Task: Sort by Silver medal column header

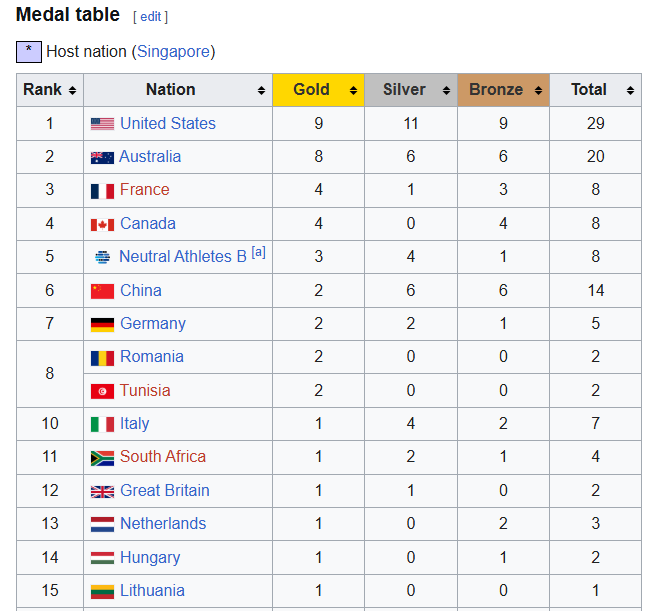Action: [x=411, y=90]
